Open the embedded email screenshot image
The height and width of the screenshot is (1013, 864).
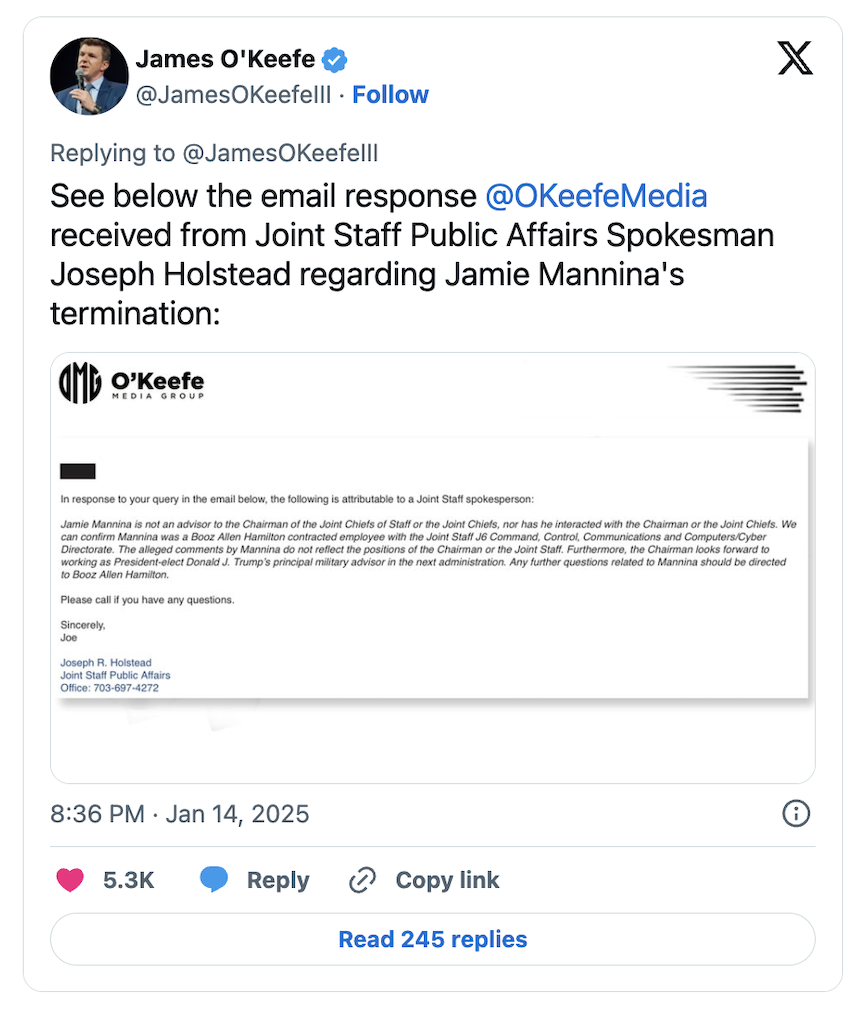click(x=432, y=567)
